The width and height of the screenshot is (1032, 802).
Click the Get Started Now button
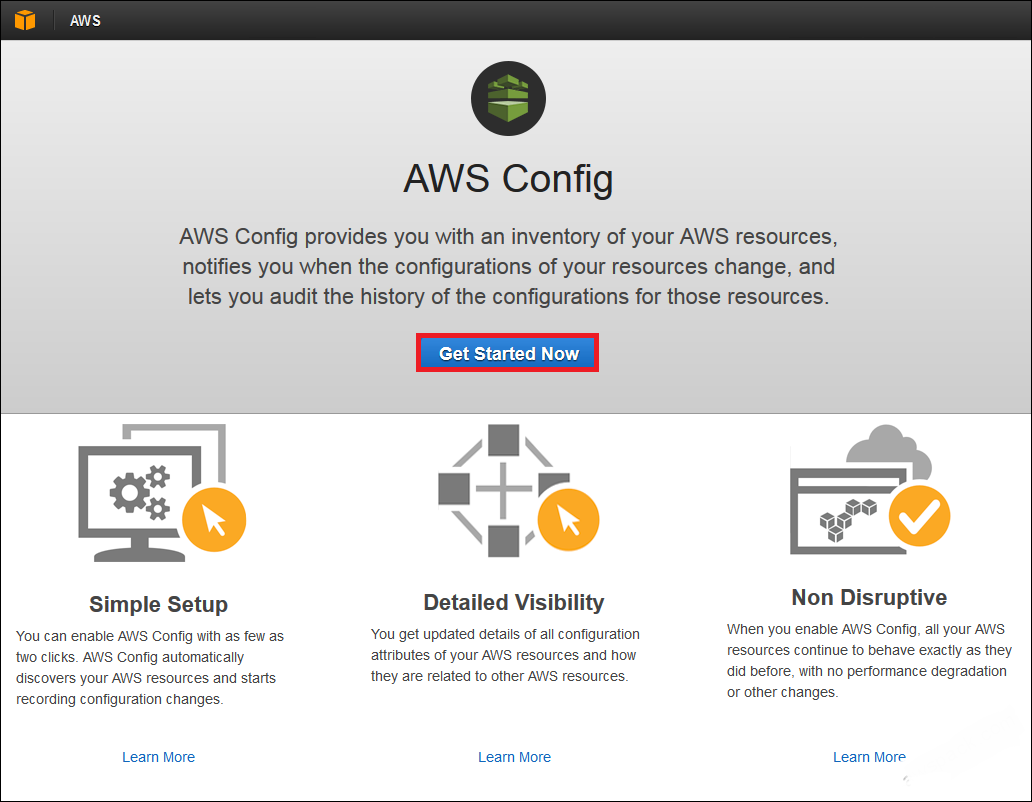click(x=507, y=353)
